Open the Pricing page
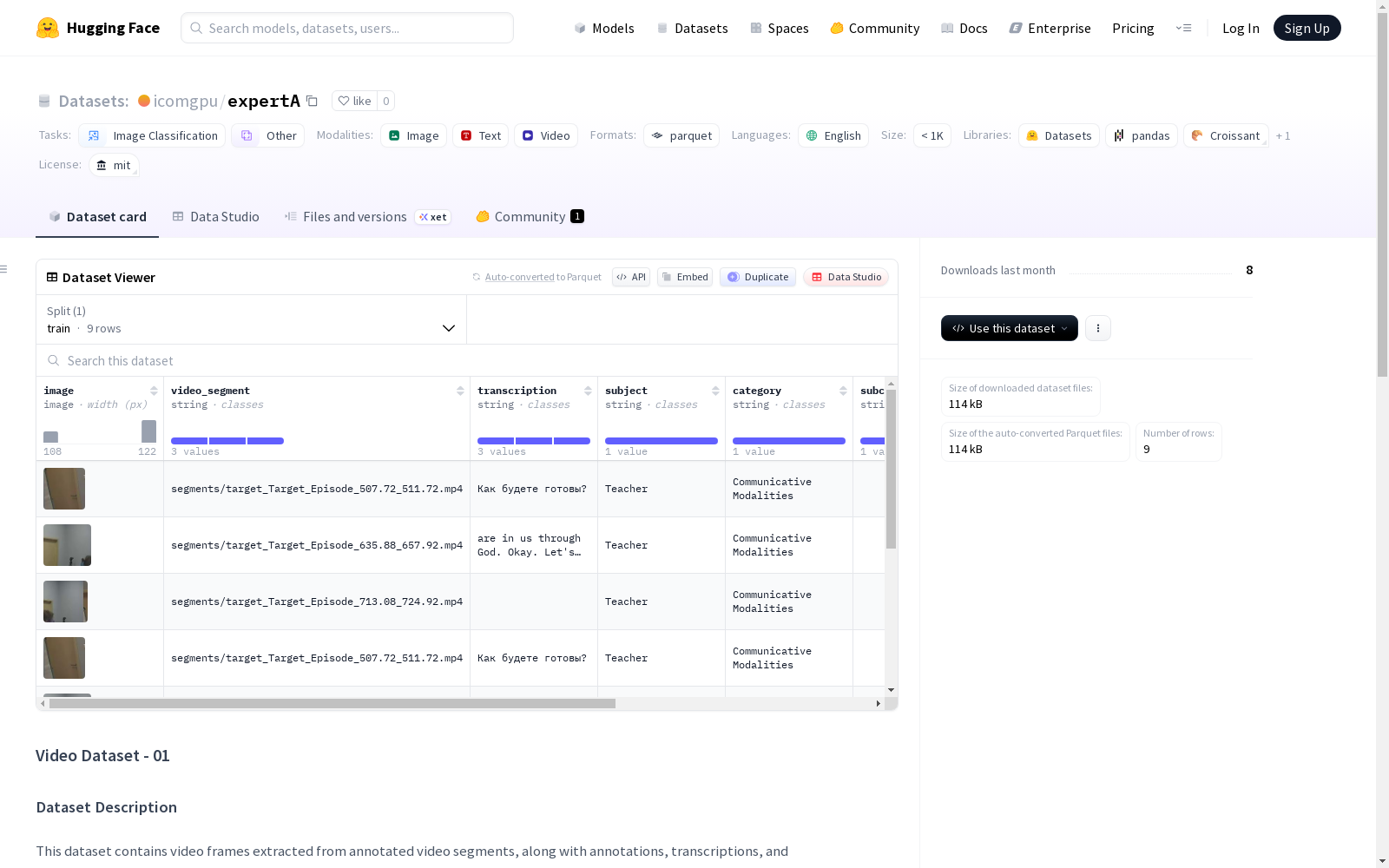1389x868 pixels. (x=1133, y=28)
